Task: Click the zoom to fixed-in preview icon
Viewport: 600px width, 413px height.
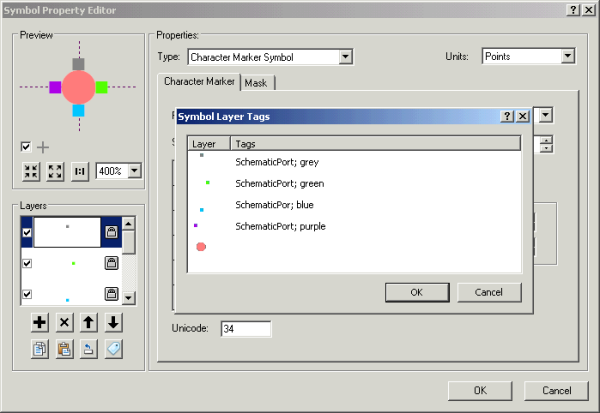Action: [31, 171]
